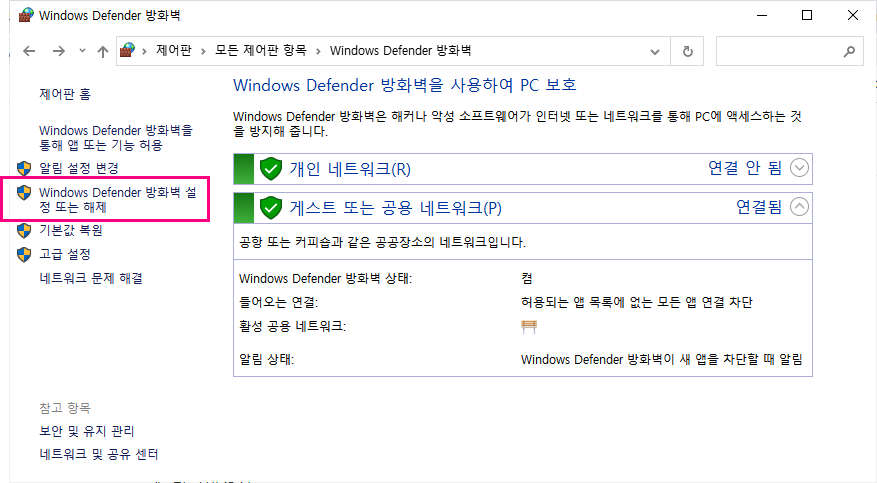Click the shield icon beside 고급 설정
The image size is (877, 483).
coord(24,254)
